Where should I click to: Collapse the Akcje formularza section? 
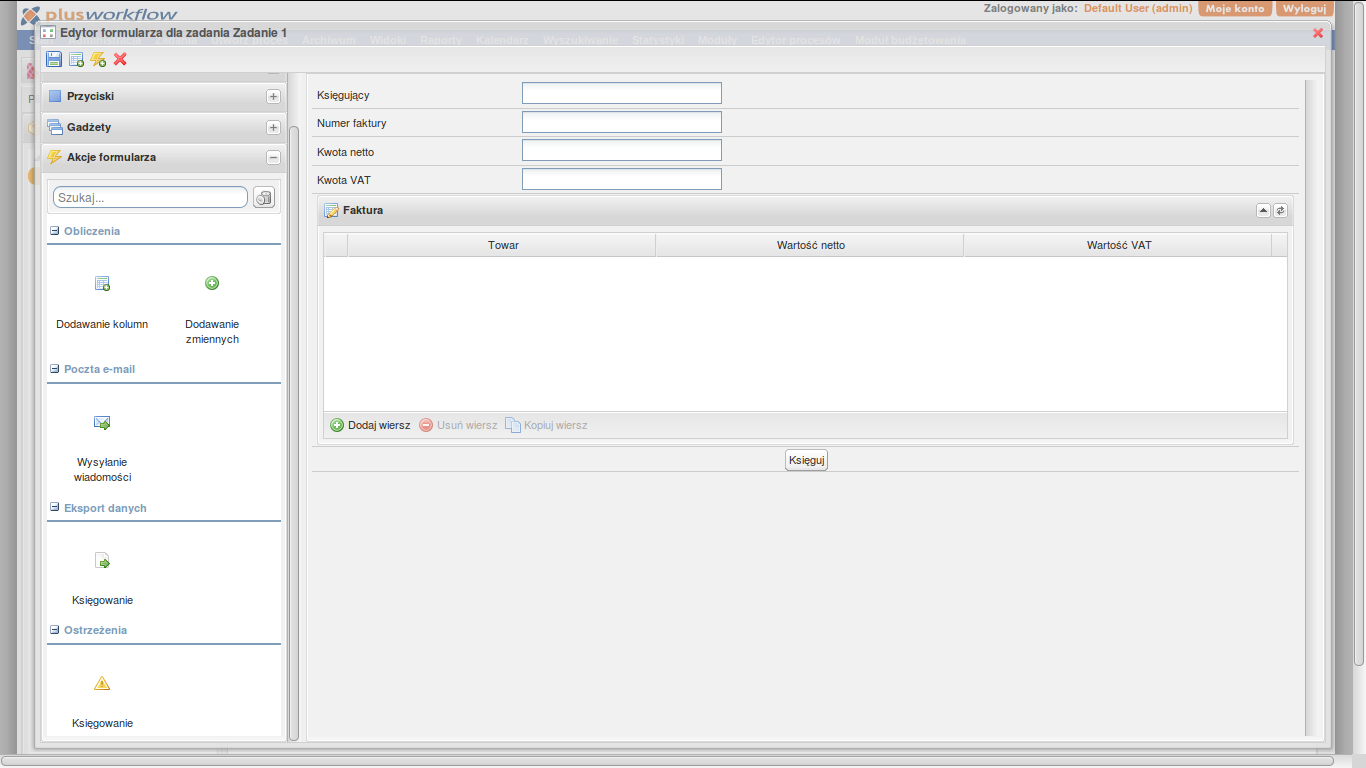273,158
